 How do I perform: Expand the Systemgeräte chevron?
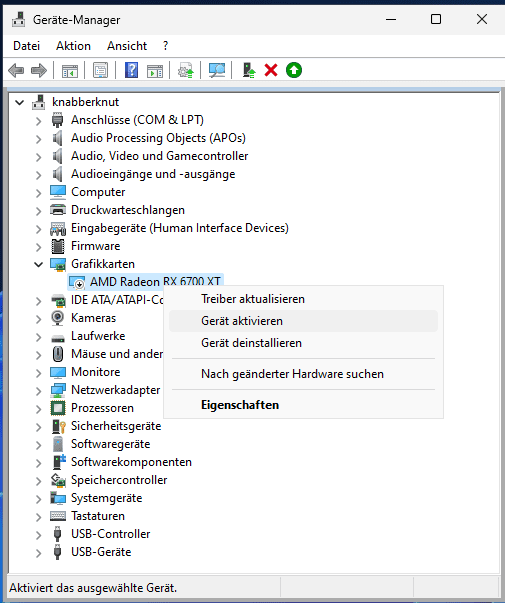point(38,499)
